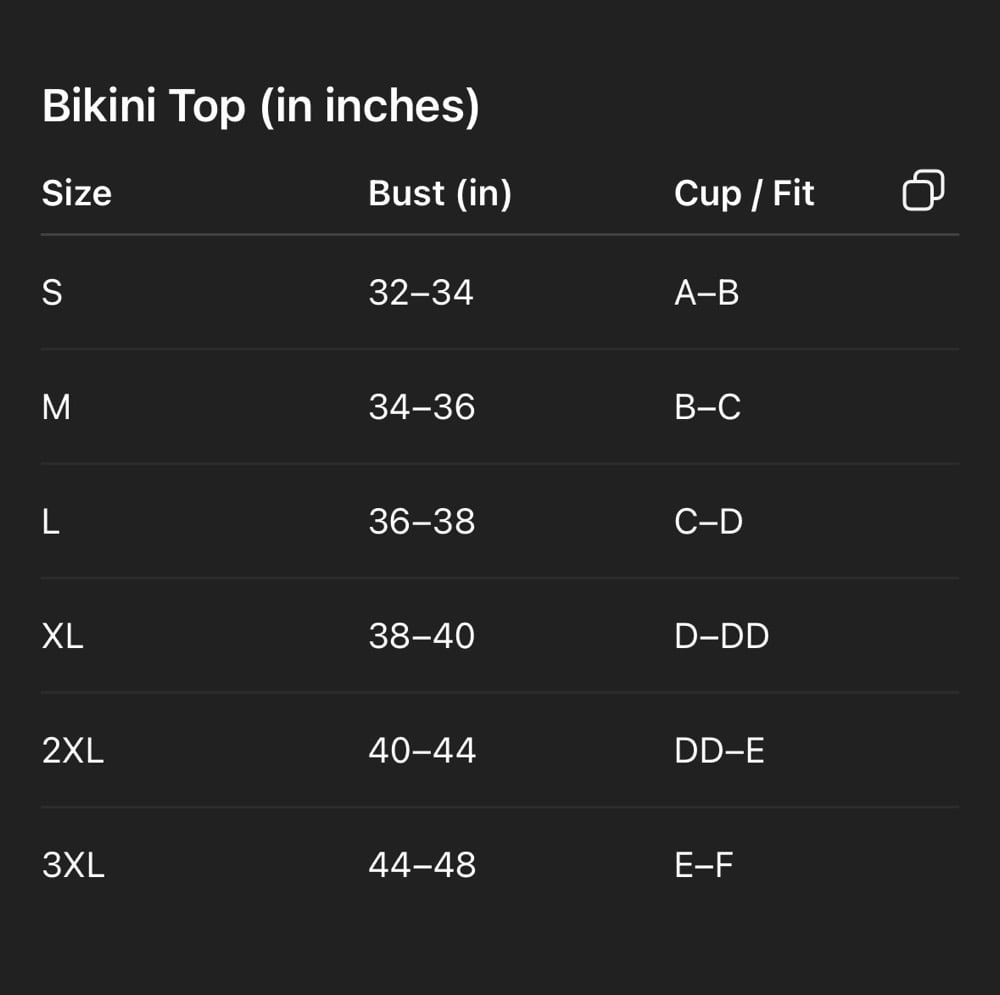Click the E–F cup fit cell
The width and height of the screenshot is (1000, 995).
pyautogui.click(x=703, y=865)
